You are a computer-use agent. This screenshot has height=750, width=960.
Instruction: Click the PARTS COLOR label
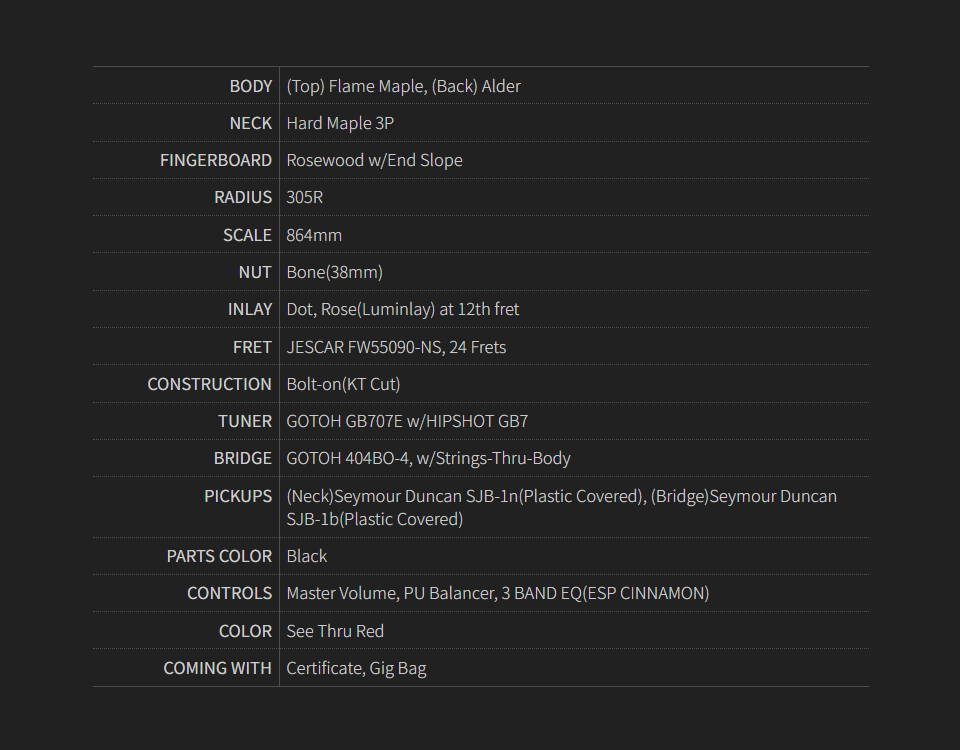(x=219, y=556)
